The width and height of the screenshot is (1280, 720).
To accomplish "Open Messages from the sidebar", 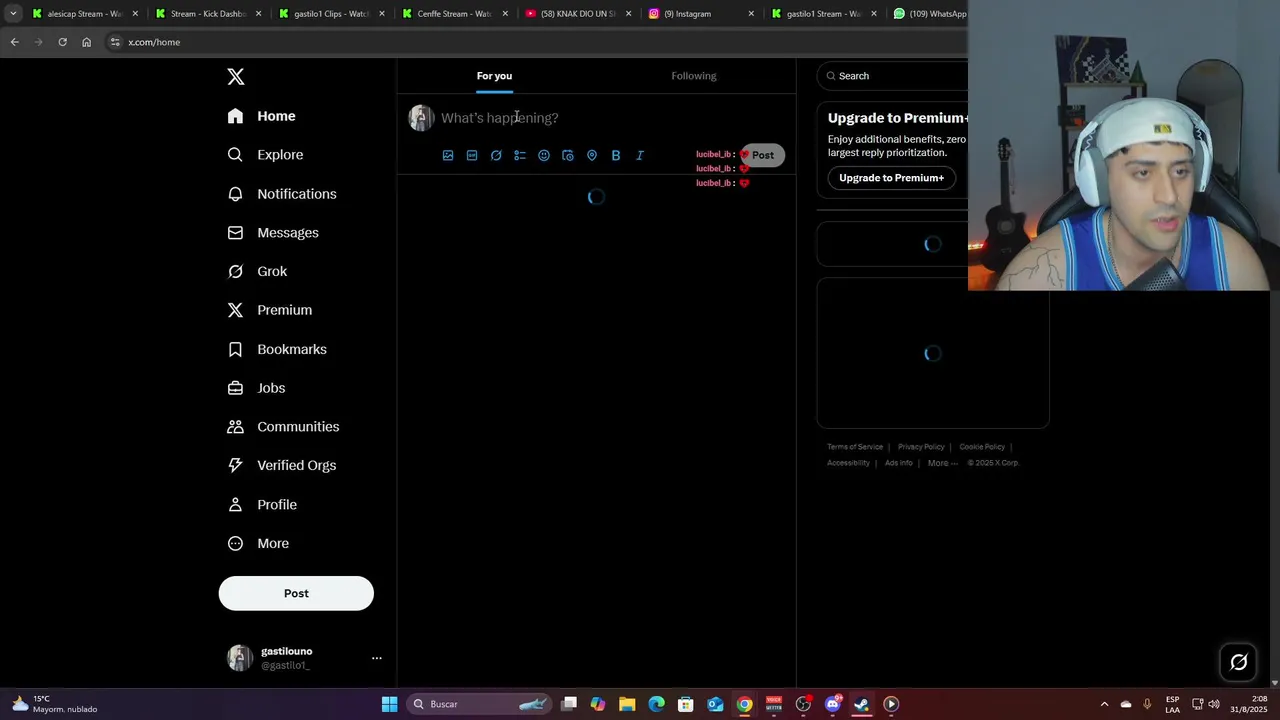I will 274,233.
